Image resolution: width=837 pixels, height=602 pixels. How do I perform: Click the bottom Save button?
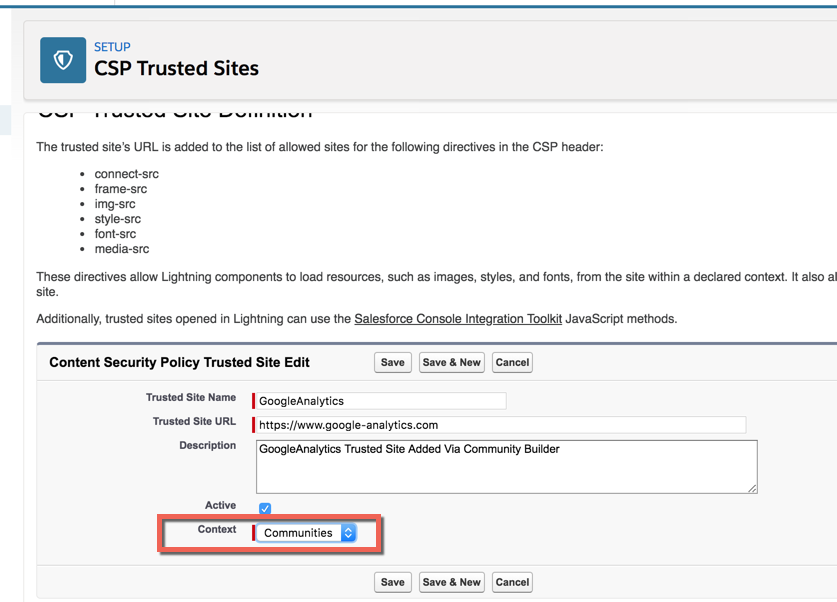(392, 582)
